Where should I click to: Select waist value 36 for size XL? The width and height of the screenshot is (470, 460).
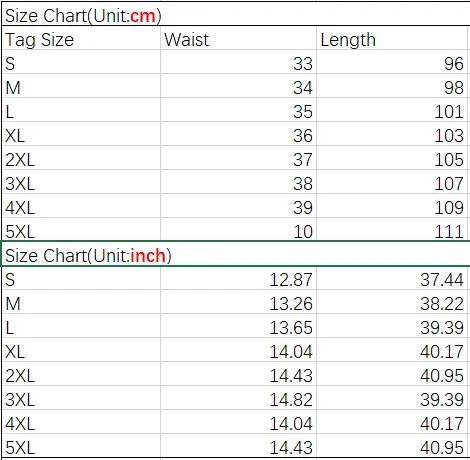click(238, 134)
